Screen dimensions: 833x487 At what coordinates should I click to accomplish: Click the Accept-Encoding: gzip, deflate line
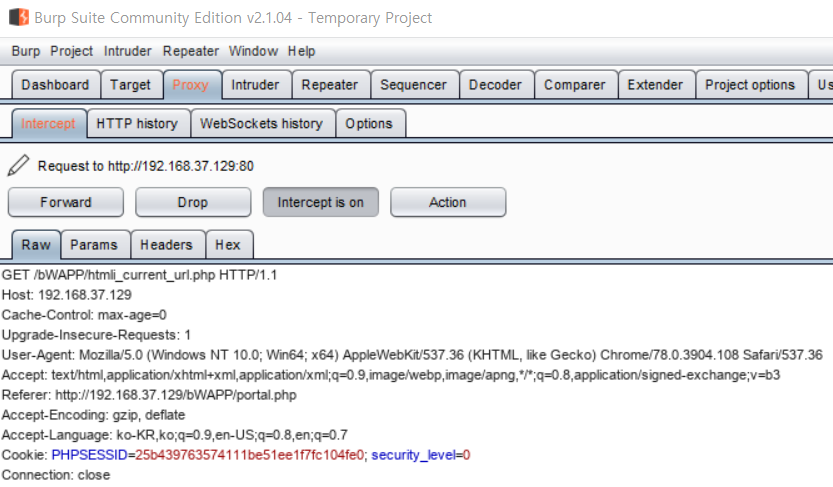pos(94,415)
